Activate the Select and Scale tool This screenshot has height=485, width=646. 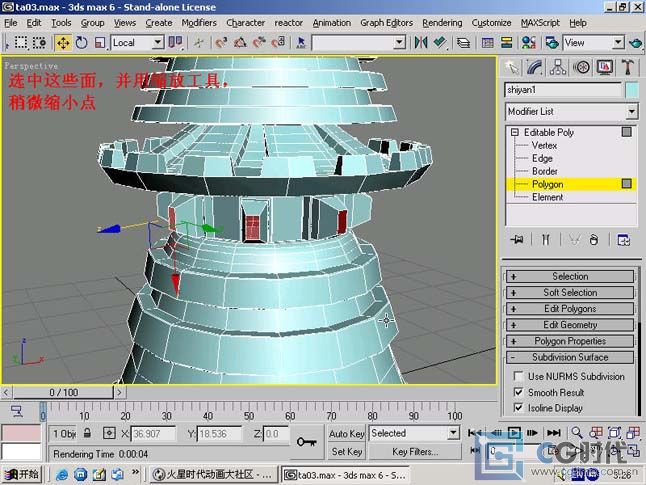click(x=100, y=42)
